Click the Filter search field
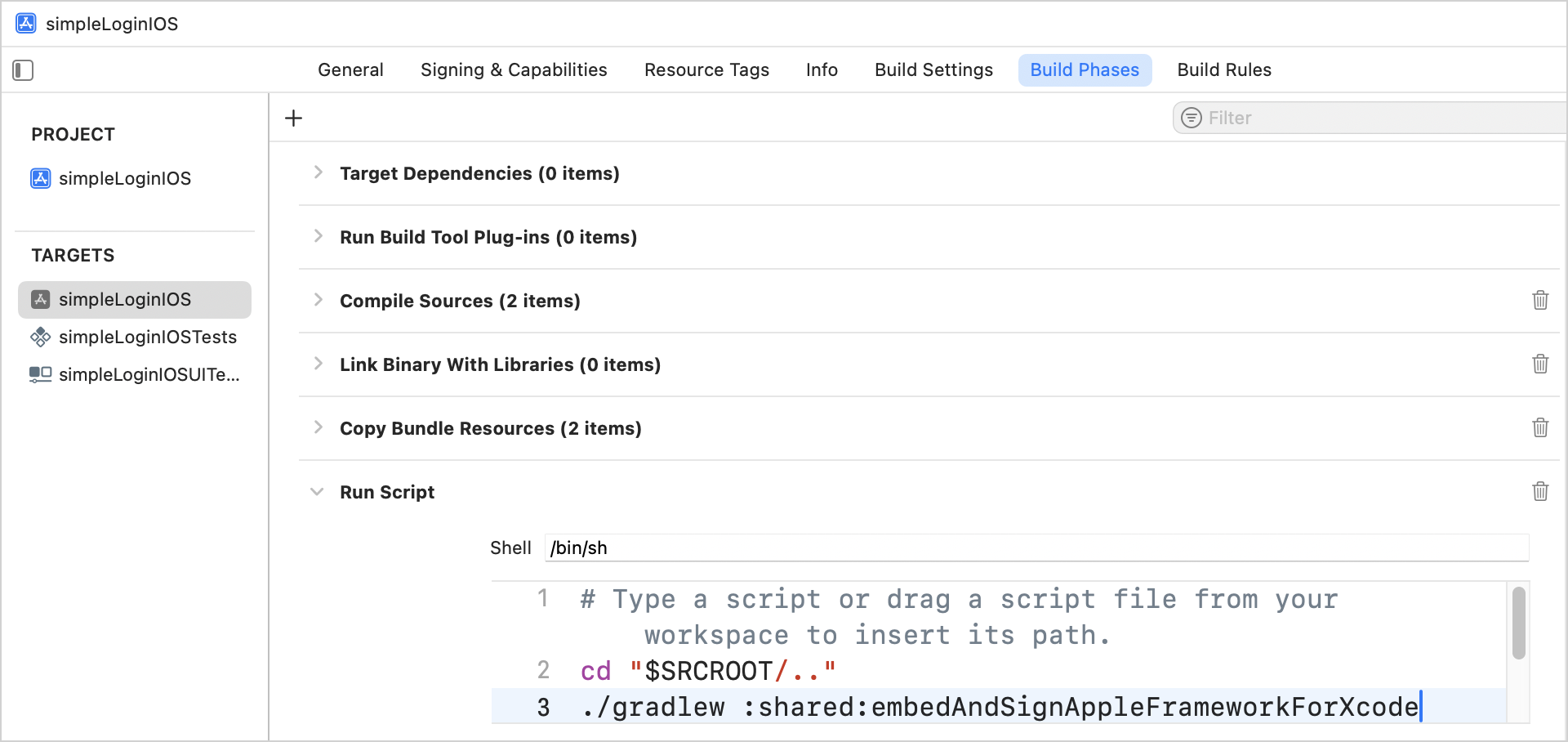The image size is (1568, 742). [1370, 118]
